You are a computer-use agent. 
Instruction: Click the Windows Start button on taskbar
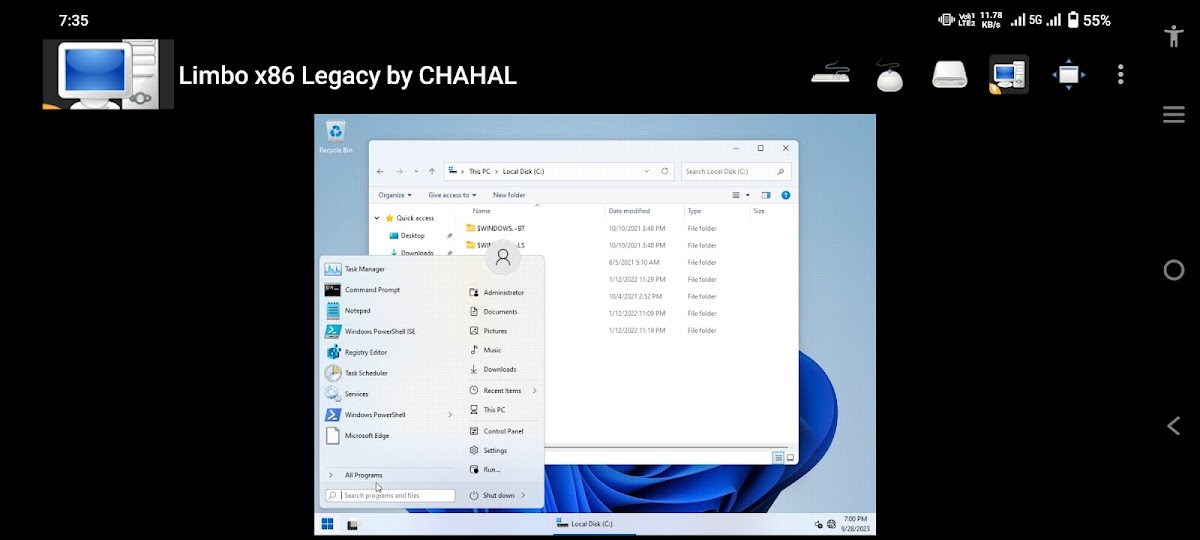[x=327, y=524]
